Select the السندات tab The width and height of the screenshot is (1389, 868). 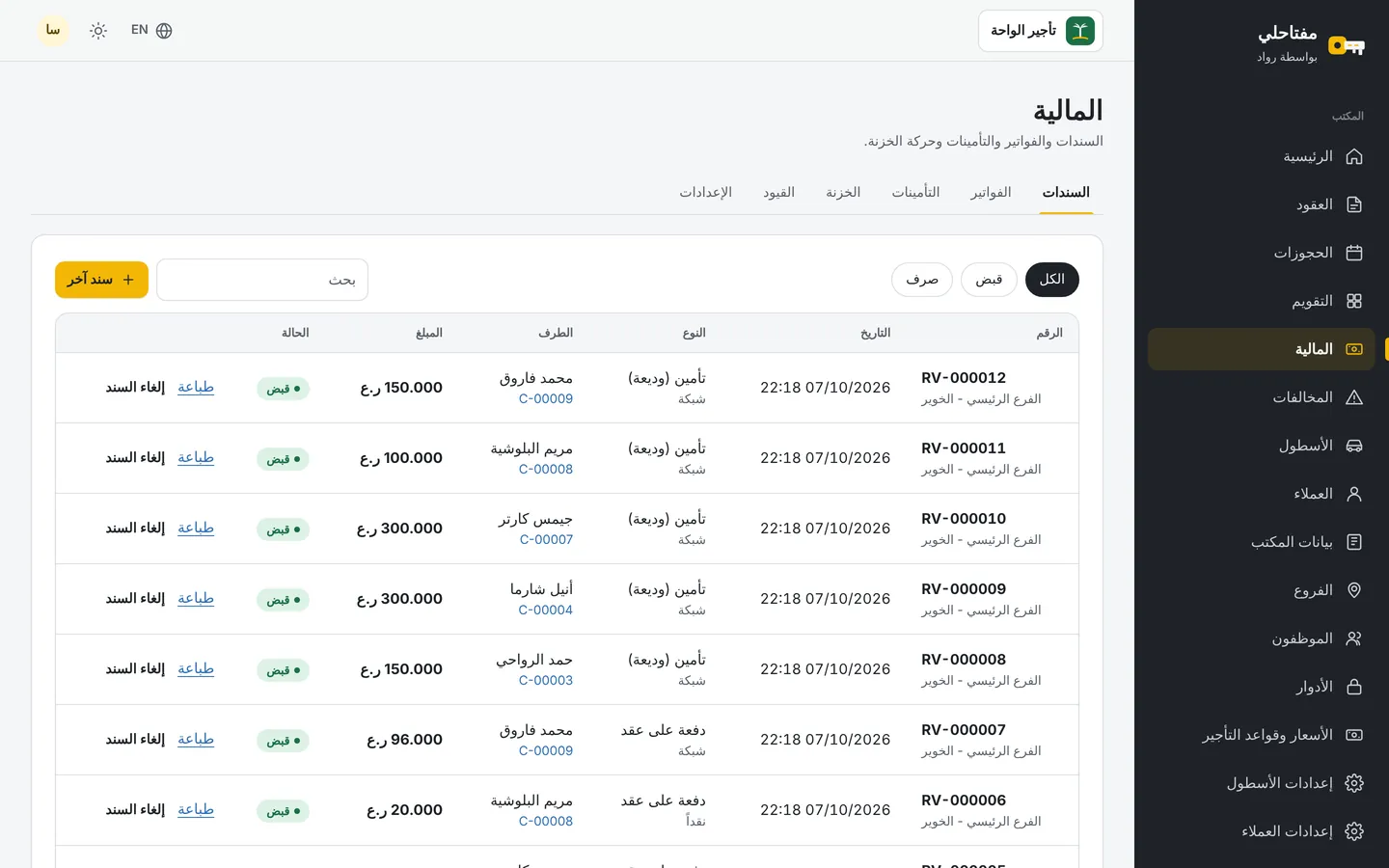tap(1066, 193)
